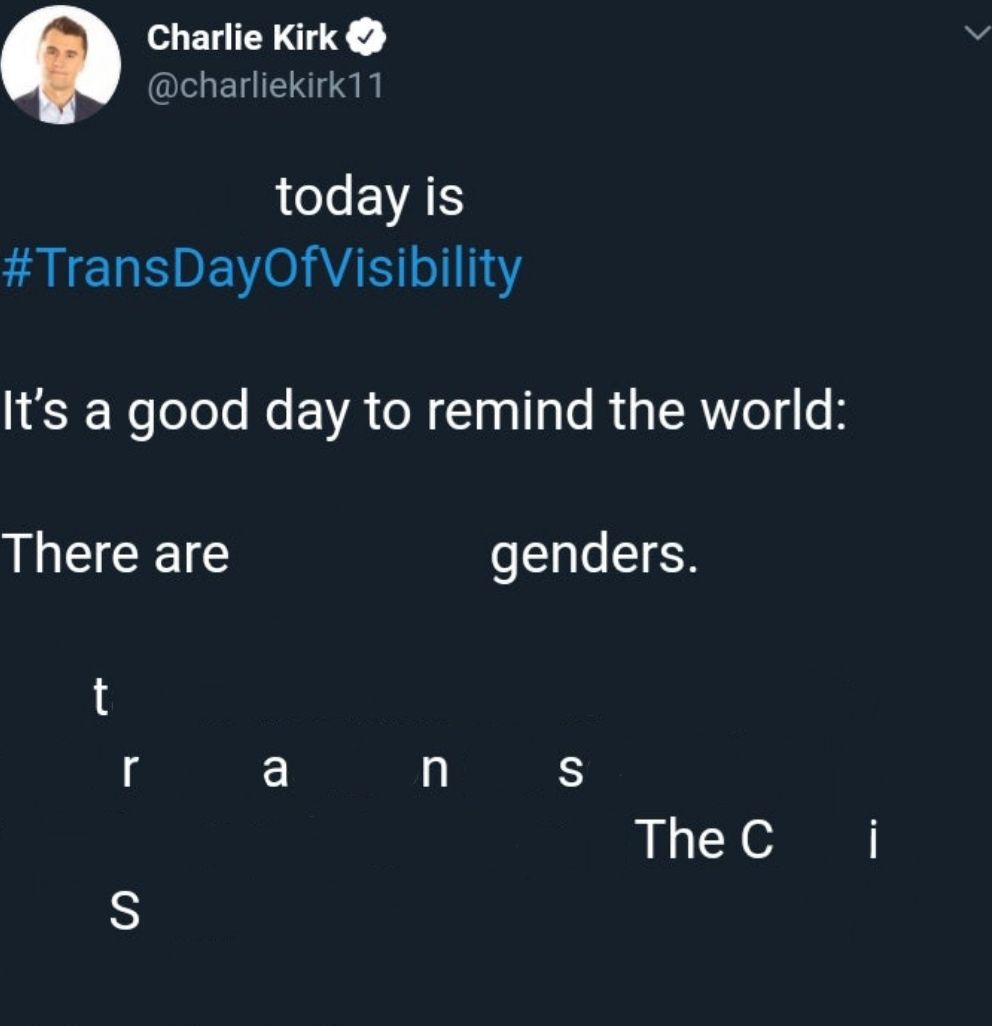
Task: Click the text 'The C' near the bottom
Action: pyautogui.click(x=704, y=840)
